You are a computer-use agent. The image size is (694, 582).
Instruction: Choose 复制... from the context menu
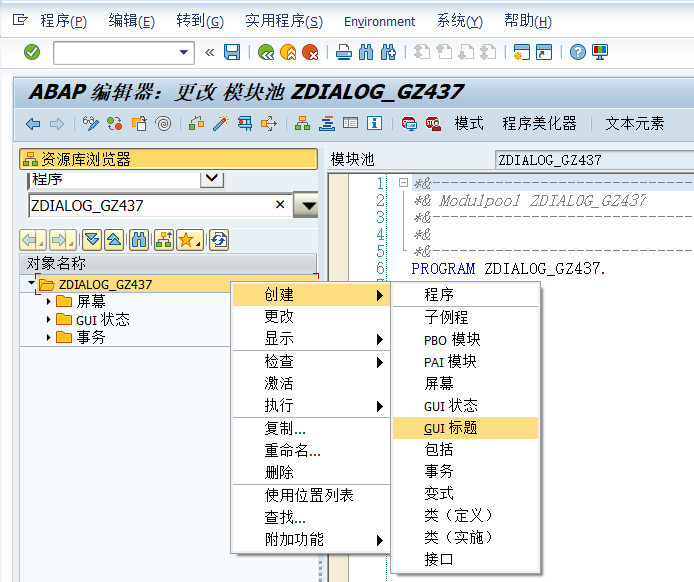pyautogui.click(x=311, y=428)
